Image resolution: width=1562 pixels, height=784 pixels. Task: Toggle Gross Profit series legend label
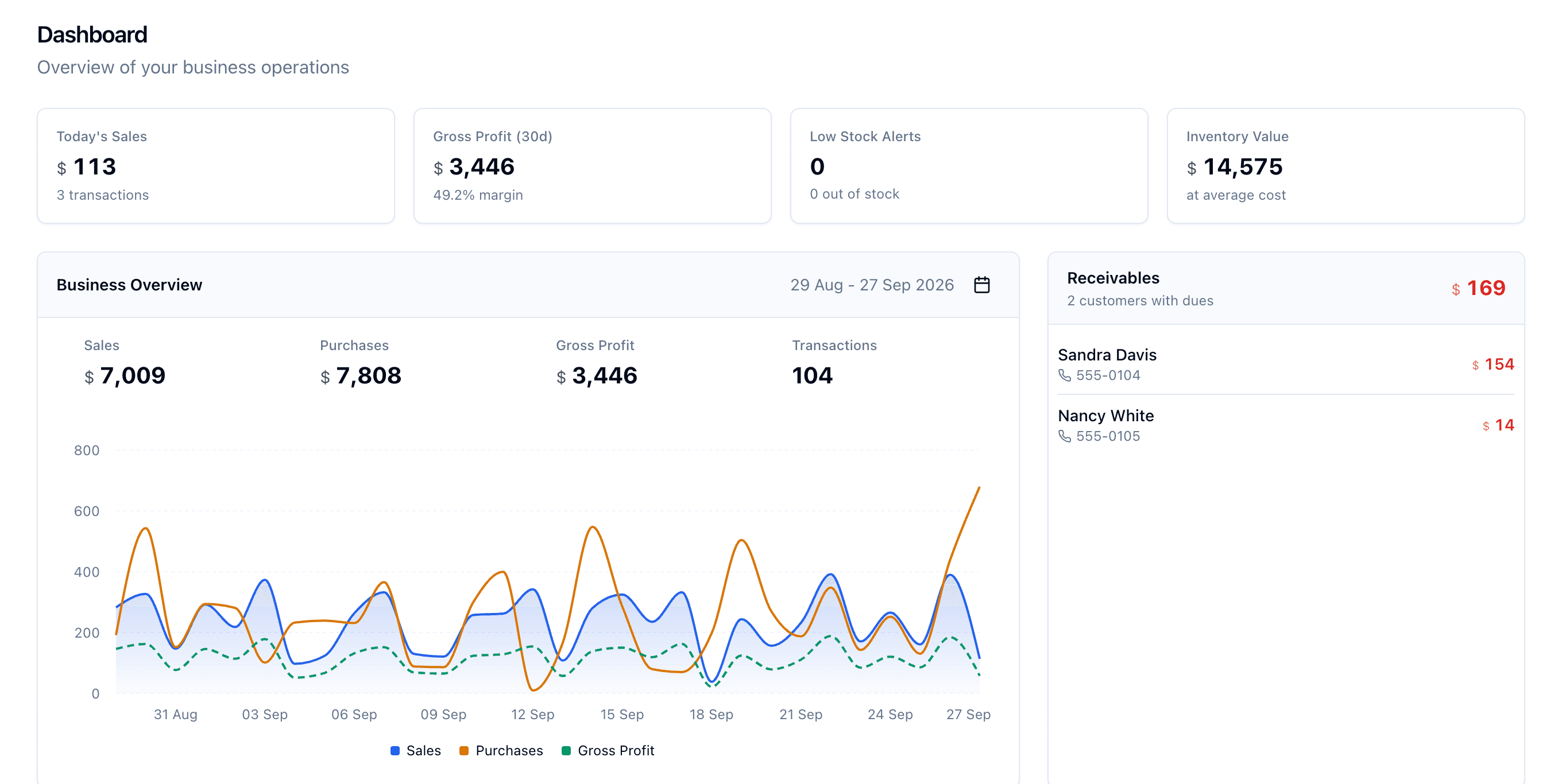[616, 751]
